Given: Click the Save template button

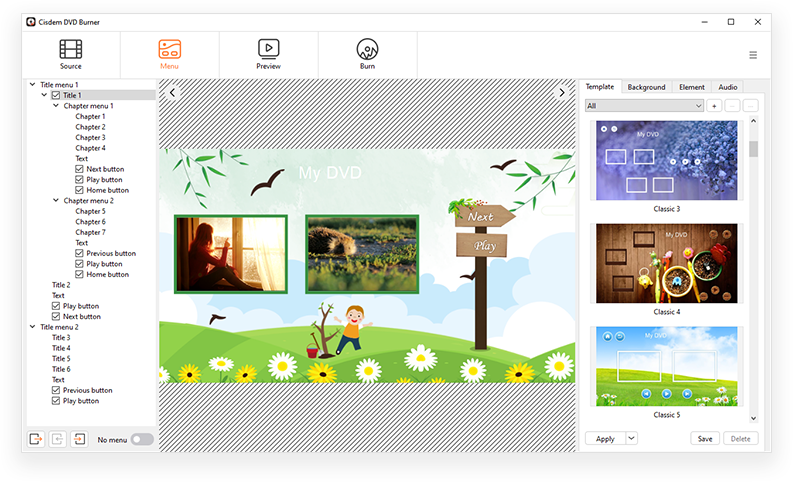Looking at the screenshot, I should (x=705, y=438).
